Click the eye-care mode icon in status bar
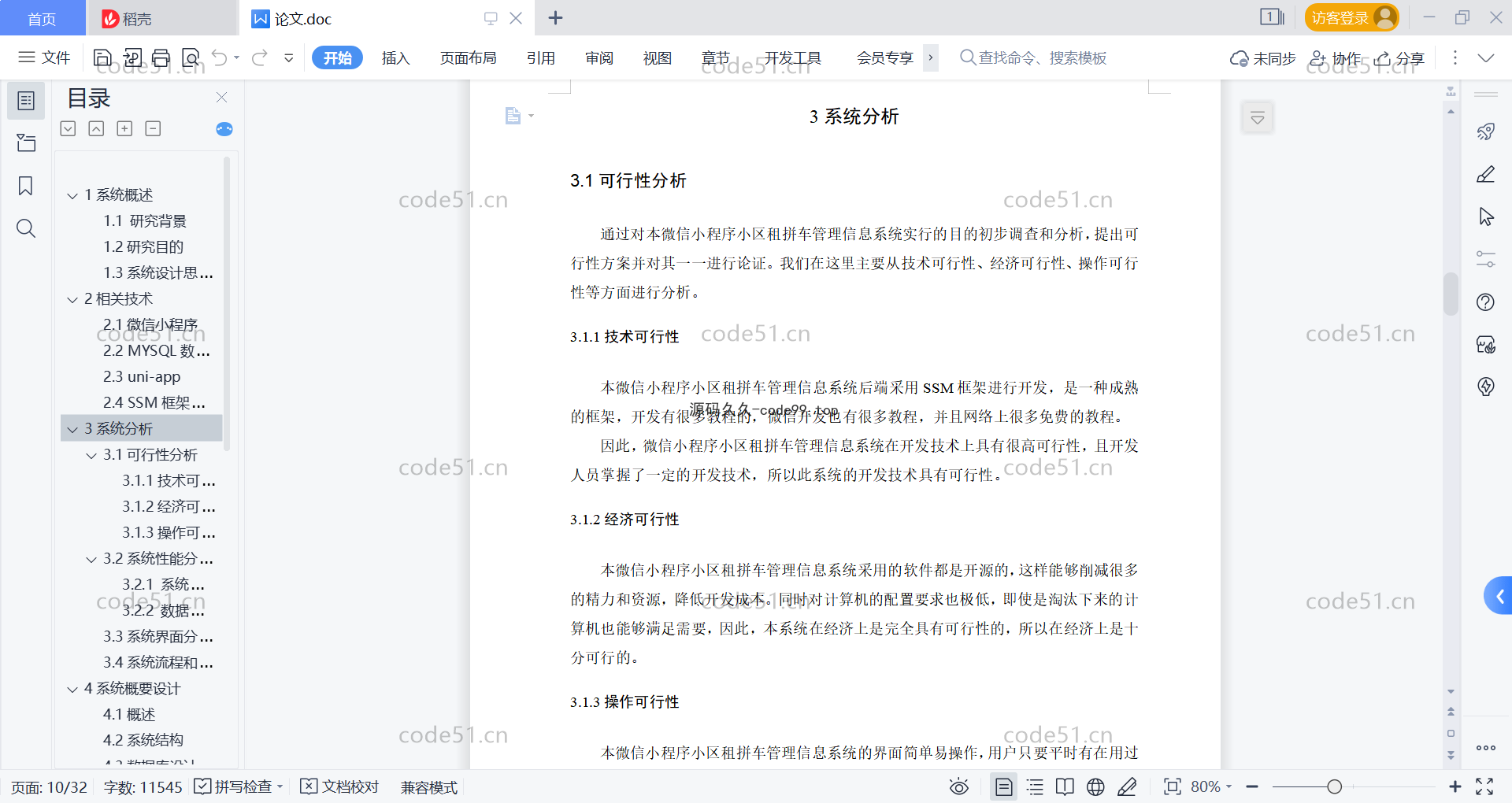Screen dimensions: 1512x803 pyautogui.click(x=959, y=786)
